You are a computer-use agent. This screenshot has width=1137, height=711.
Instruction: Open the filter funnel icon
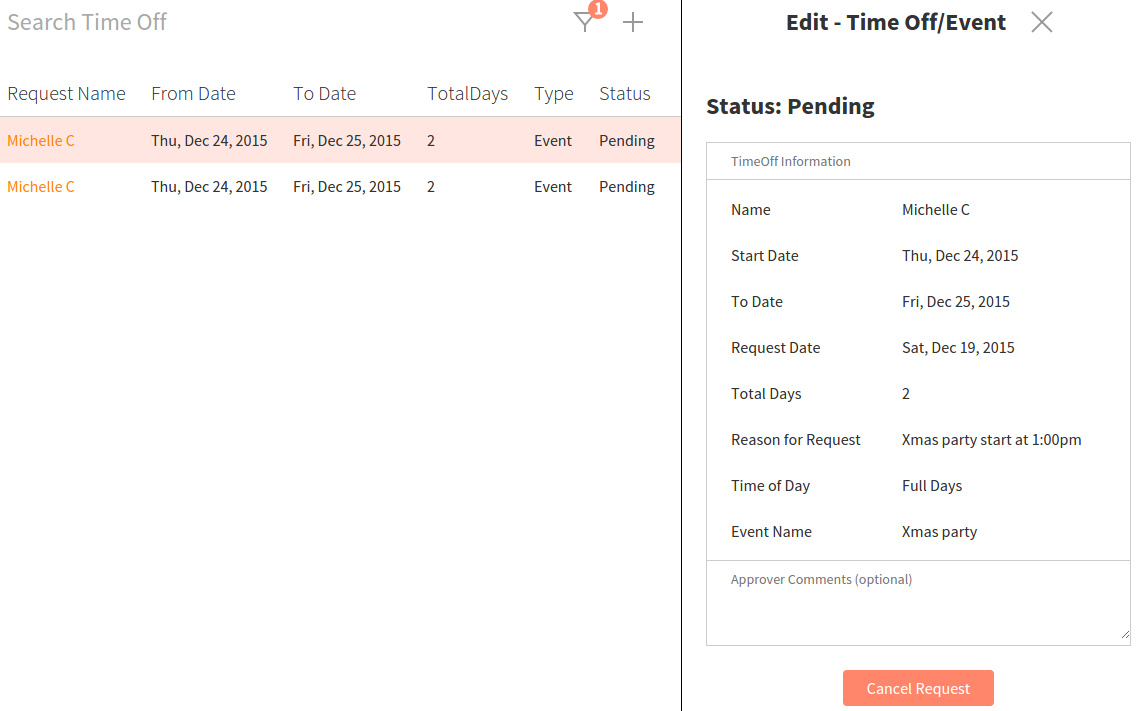click(x=583, y=23)
